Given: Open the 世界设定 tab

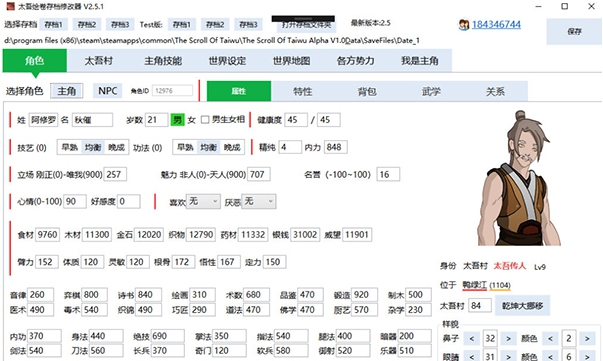Looking at the screenshot, I should point(227,61).
